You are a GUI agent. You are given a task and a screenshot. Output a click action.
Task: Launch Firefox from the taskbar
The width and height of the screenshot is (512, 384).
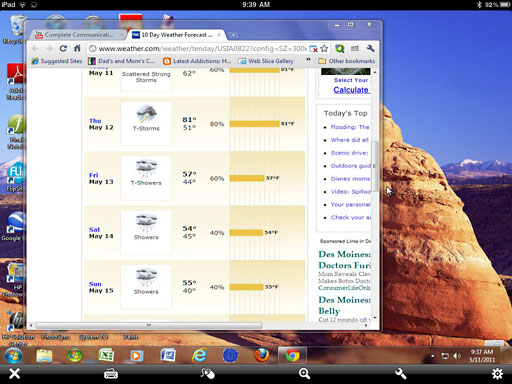point(262,355)
